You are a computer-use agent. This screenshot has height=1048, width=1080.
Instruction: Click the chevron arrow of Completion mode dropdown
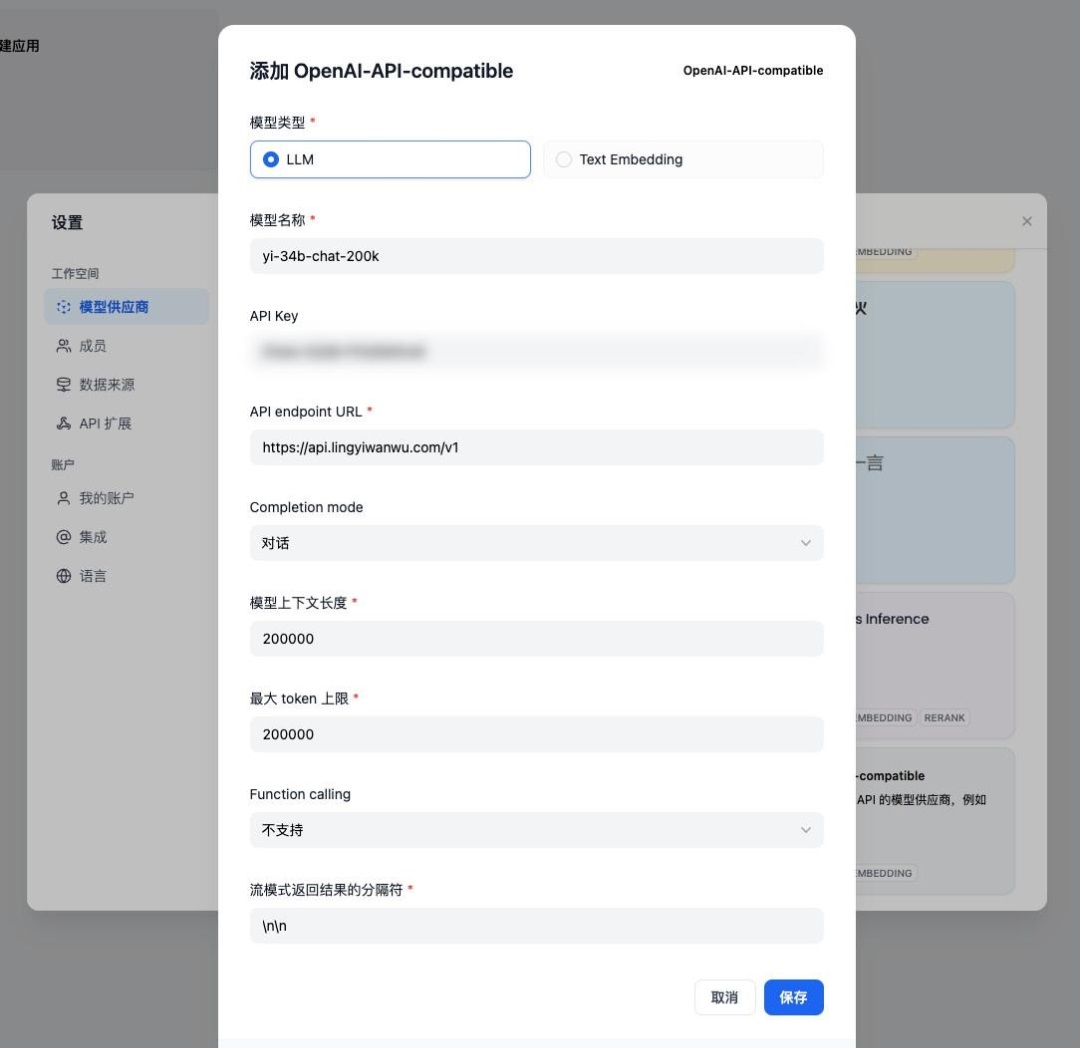pyautogui.click(x=806, y=543)
